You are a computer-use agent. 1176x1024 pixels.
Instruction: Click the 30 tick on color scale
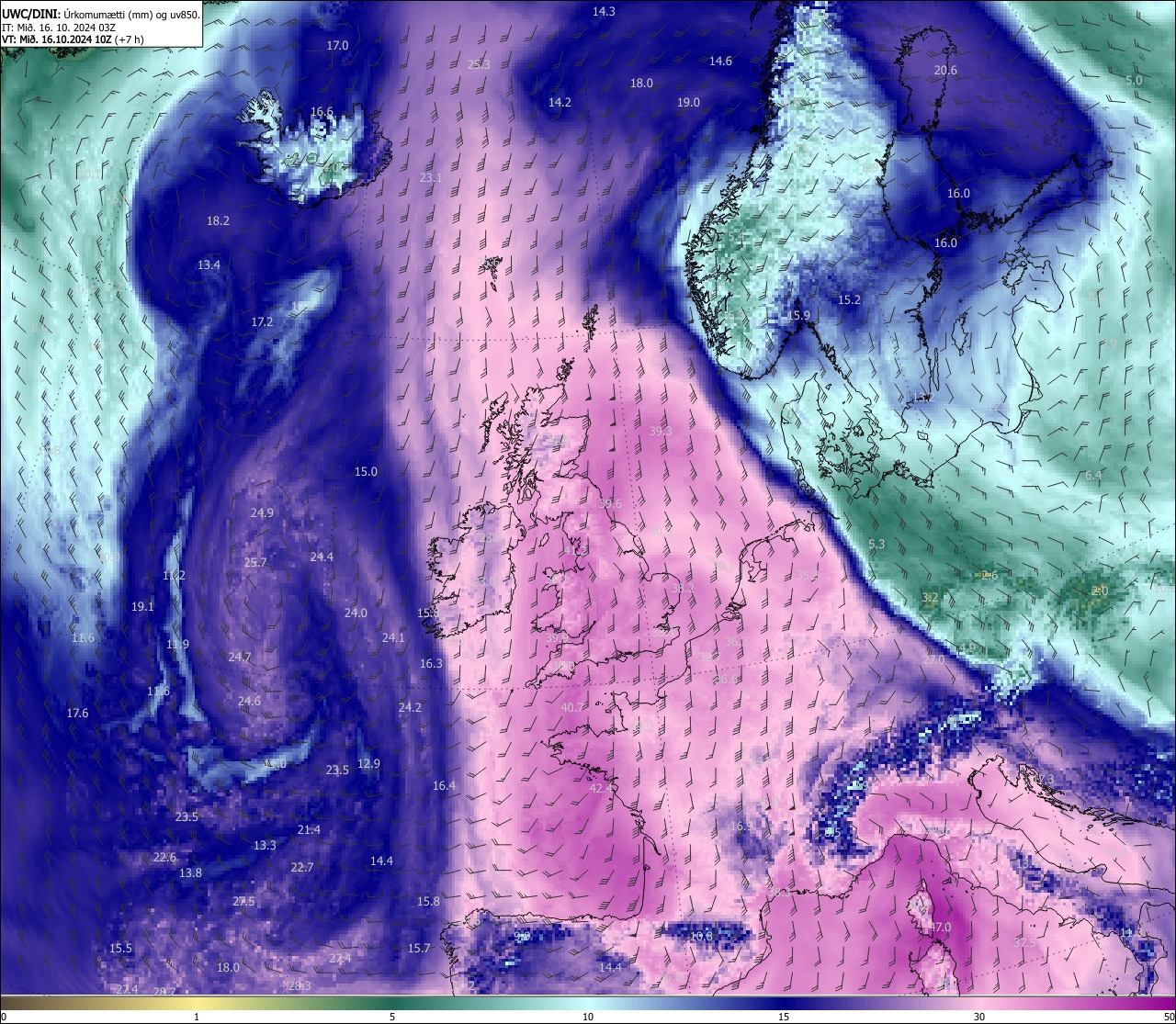(979, 1017)
